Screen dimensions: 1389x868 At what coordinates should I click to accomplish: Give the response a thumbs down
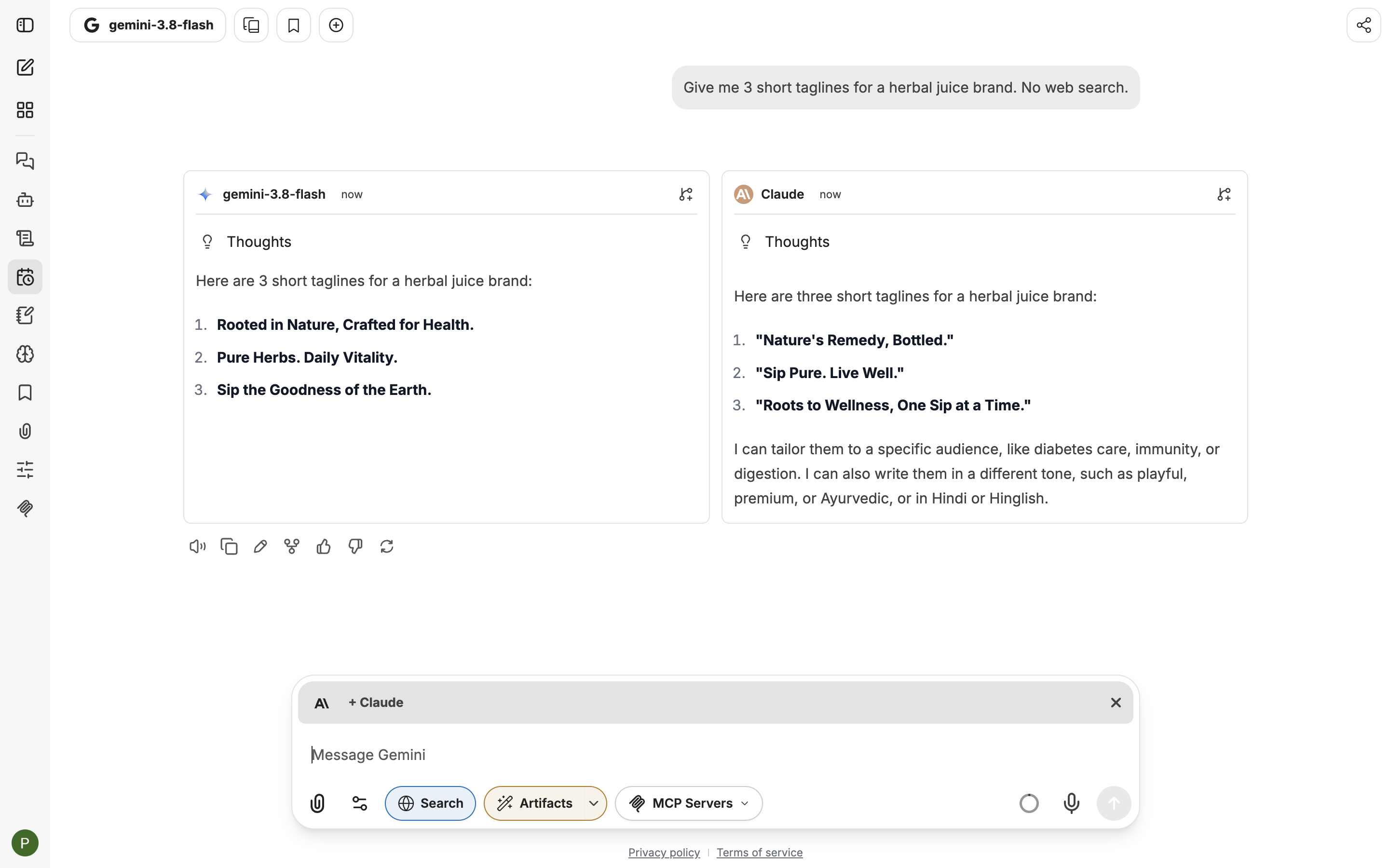click(355, 546)
